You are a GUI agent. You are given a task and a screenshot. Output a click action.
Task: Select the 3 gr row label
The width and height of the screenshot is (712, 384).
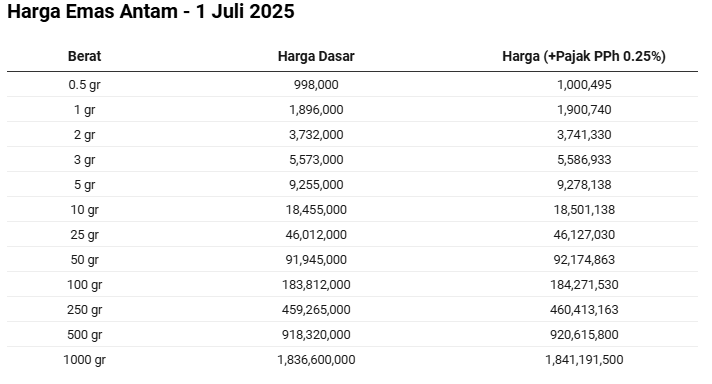pos(84,160)
